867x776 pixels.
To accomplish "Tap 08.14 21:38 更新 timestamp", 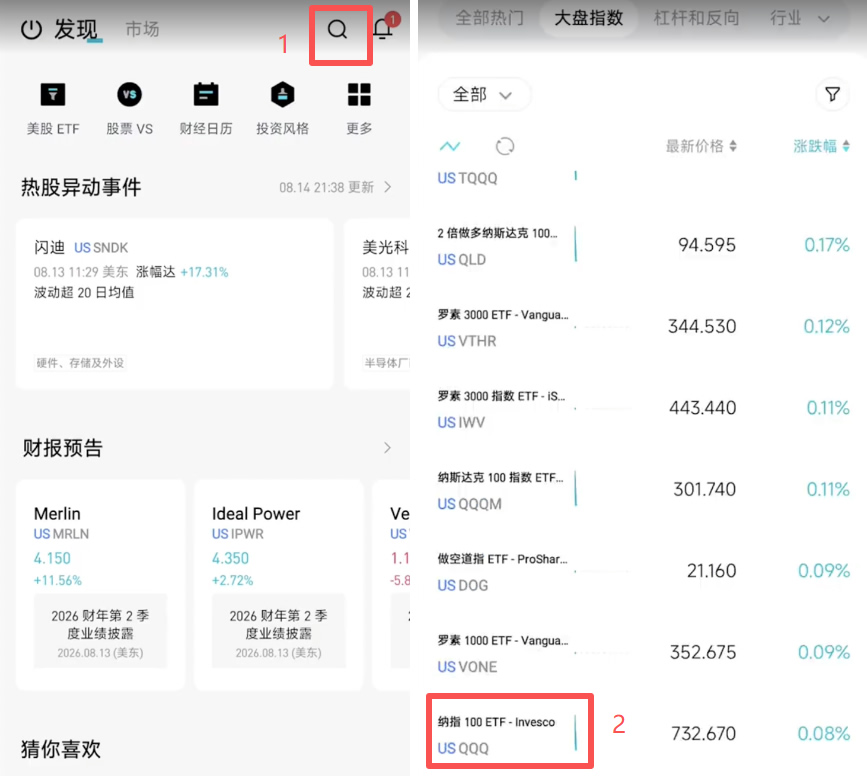I will click(326, 187).
